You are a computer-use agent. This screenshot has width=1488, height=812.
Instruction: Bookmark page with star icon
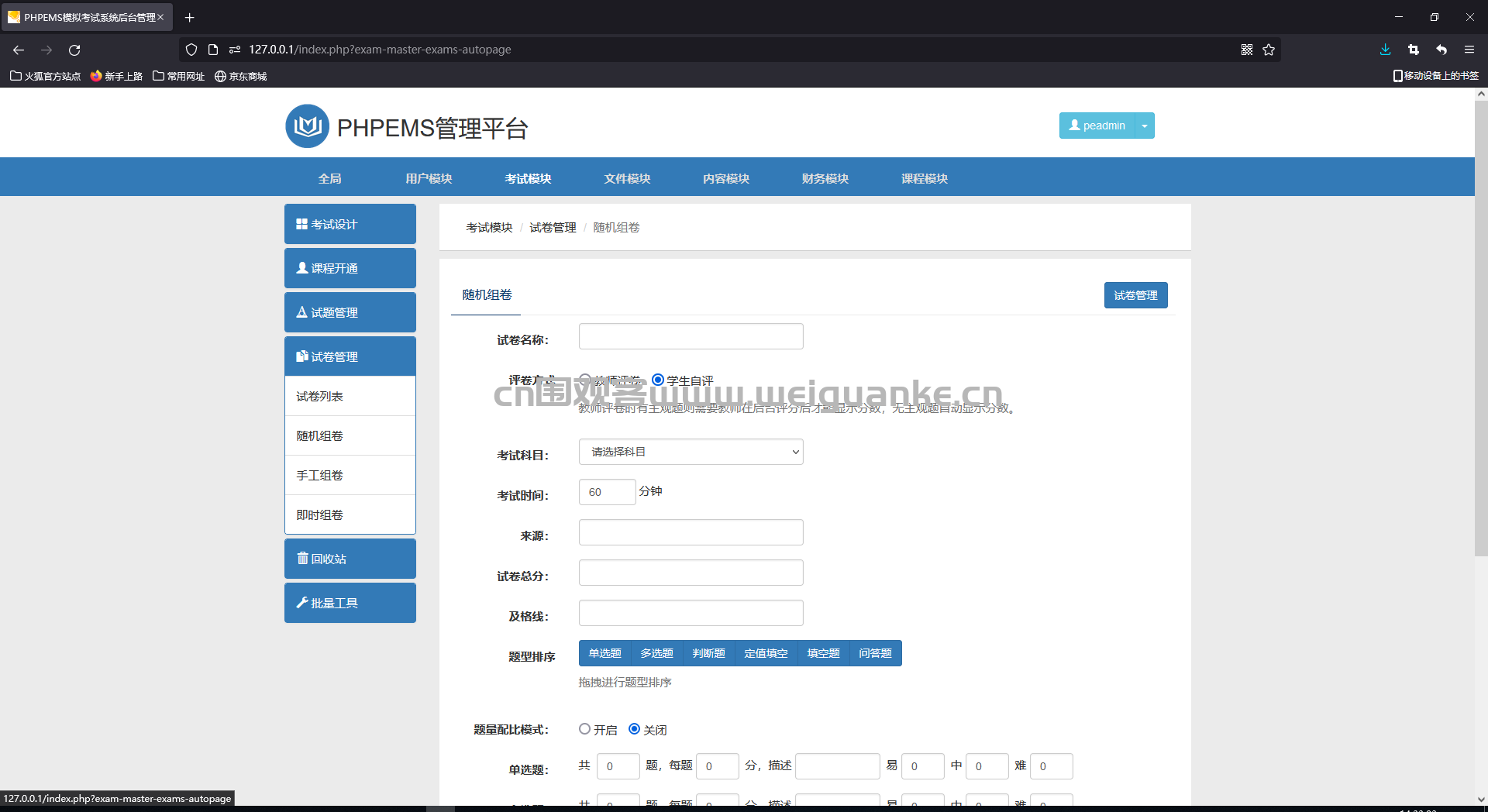(1269, 50)
